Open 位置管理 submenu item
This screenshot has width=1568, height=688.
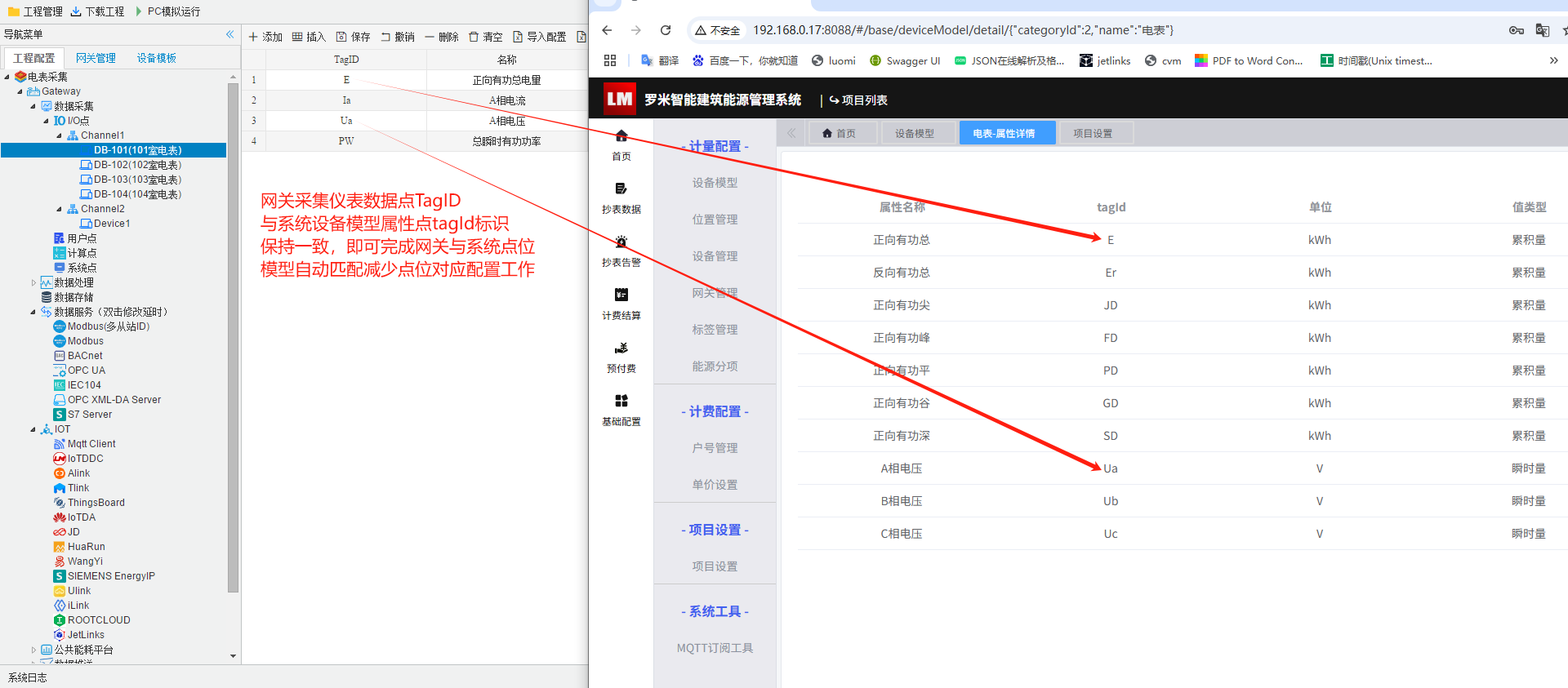coord(715,220)
